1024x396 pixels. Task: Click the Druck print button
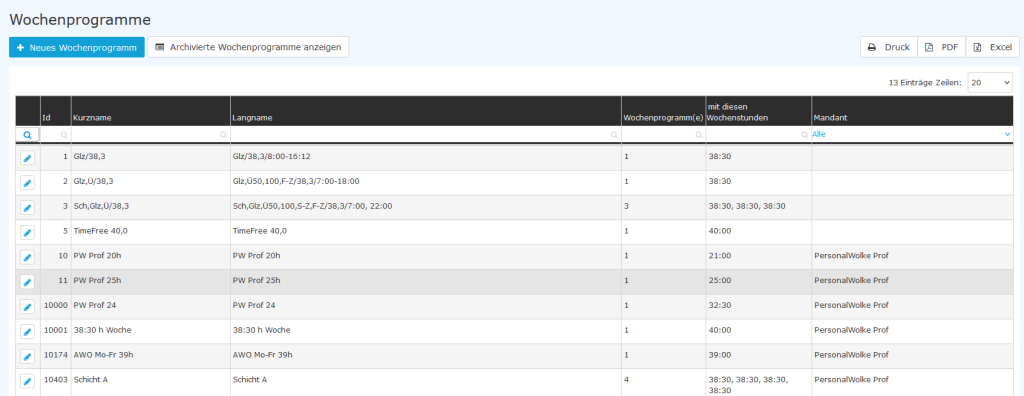888,47
